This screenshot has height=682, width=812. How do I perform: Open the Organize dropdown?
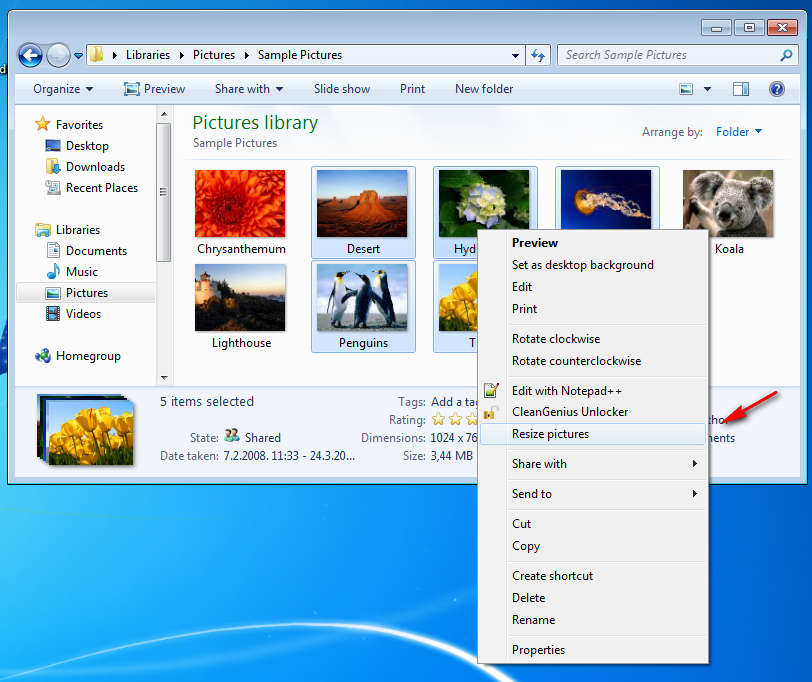coord(62,89)
